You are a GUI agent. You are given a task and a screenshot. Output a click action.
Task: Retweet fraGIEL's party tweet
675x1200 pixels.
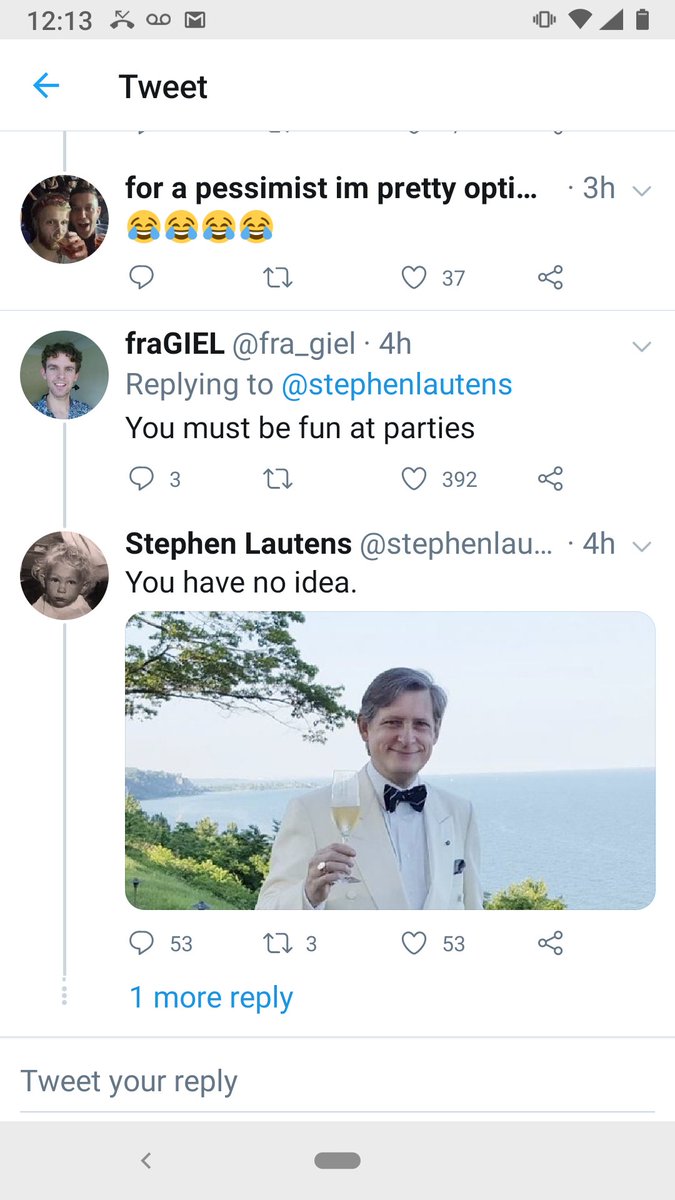278,479
